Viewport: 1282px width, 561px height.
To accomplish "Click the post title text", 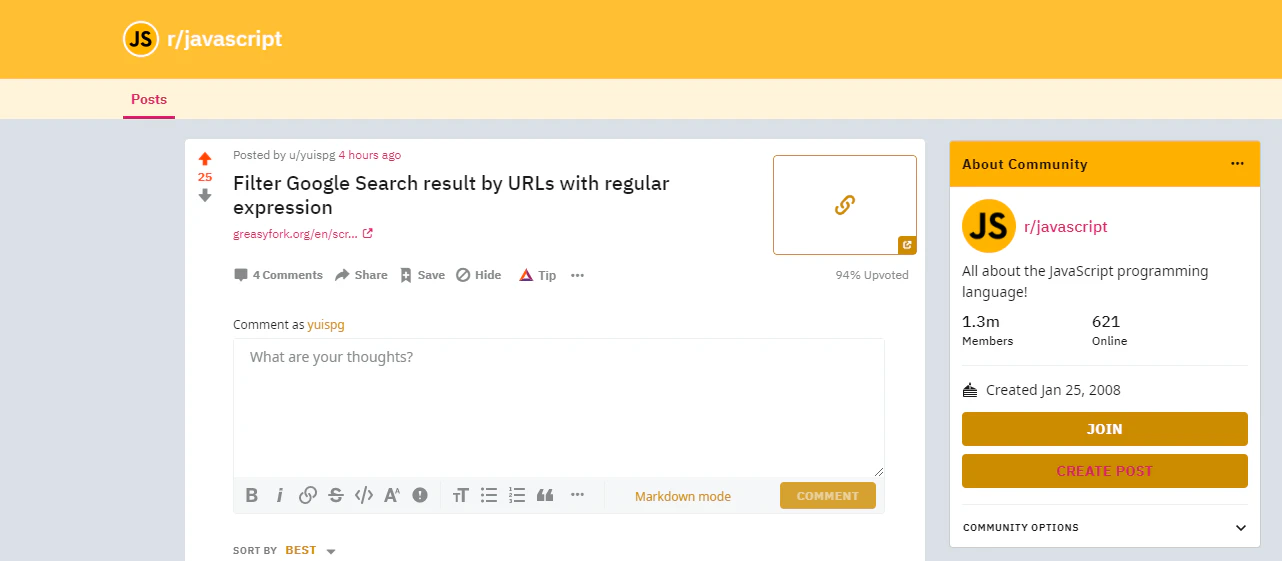I will 451,195.
